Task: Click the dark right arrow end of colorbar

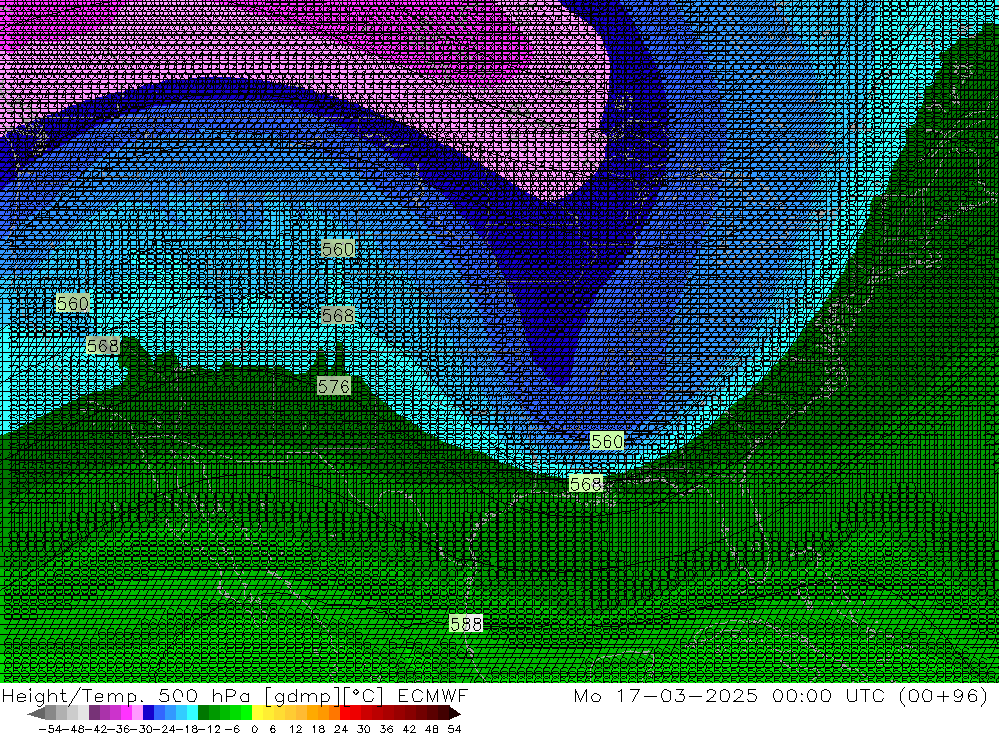Action: (x=455, y=713)
